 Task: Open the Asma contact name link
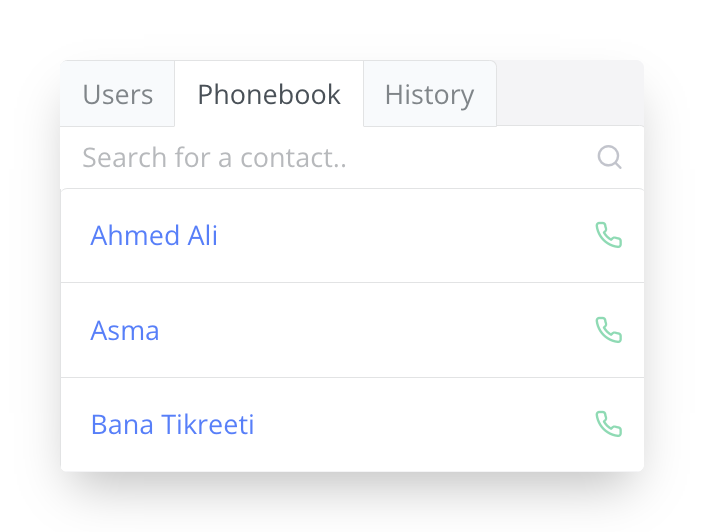point(125,330)
